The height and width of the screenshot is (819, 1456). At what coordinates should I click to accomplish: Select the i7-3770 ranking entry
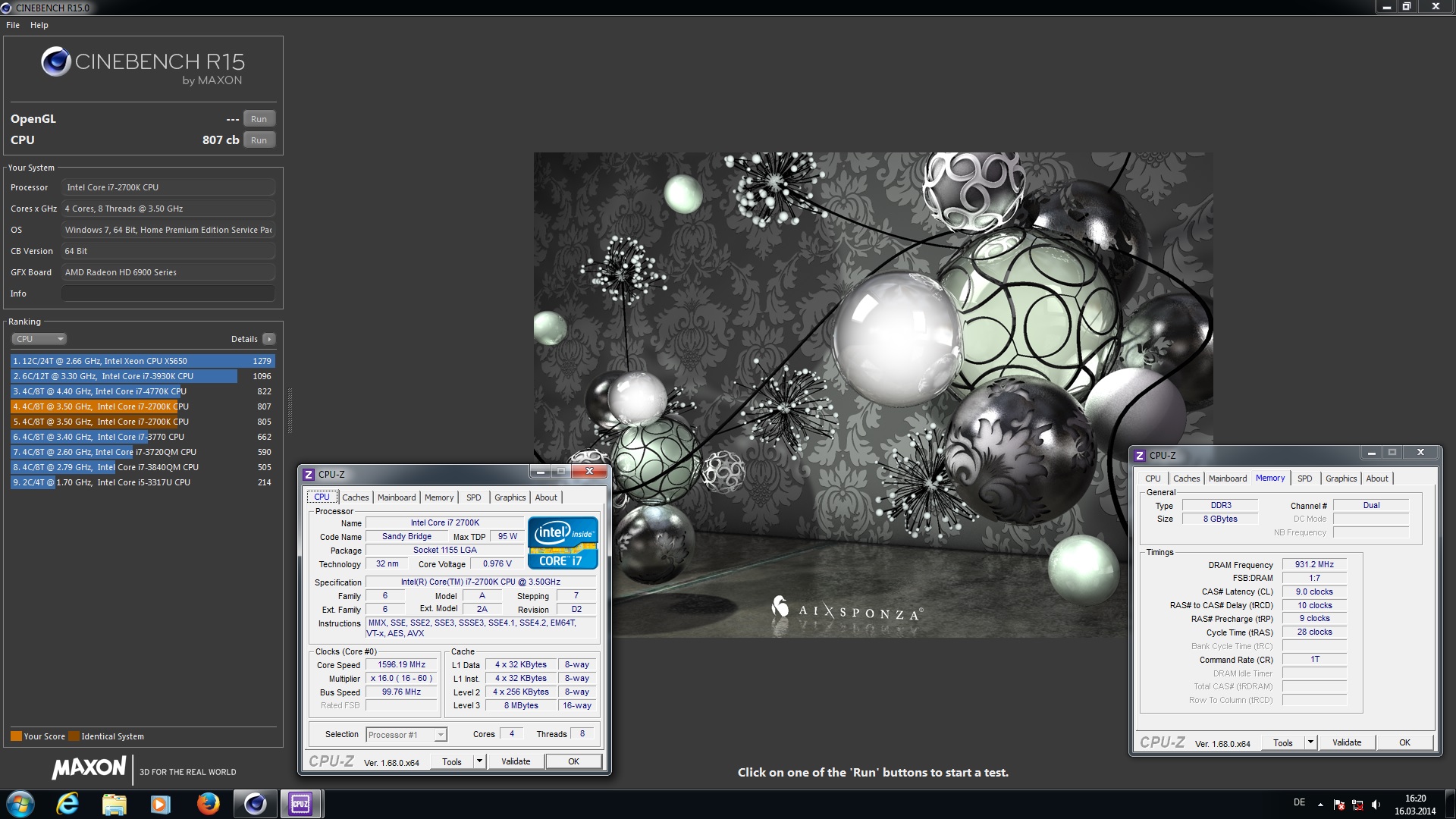143,437
